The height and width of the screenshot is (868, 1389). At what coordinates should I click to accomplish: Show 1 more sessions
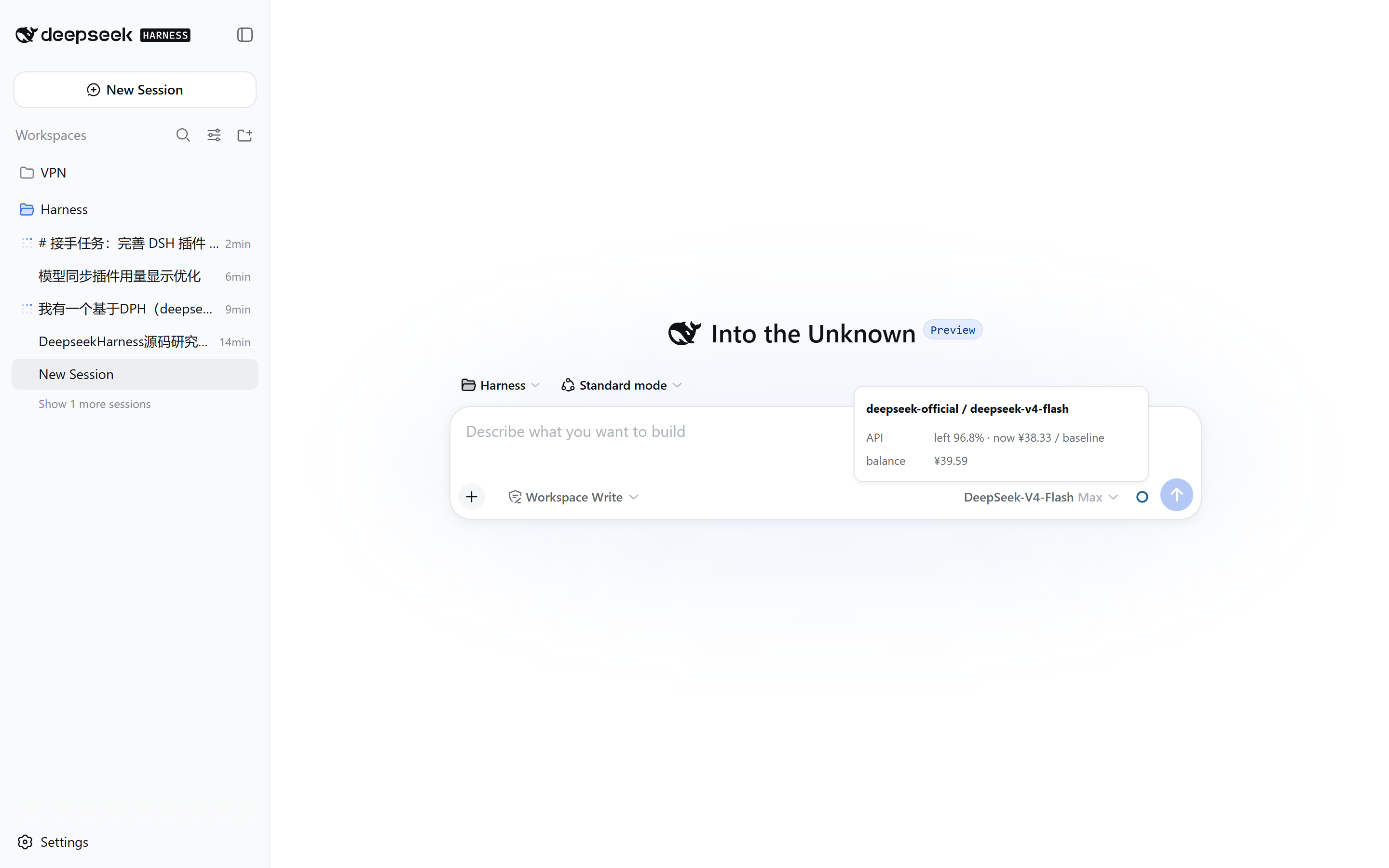coord(95,404)
